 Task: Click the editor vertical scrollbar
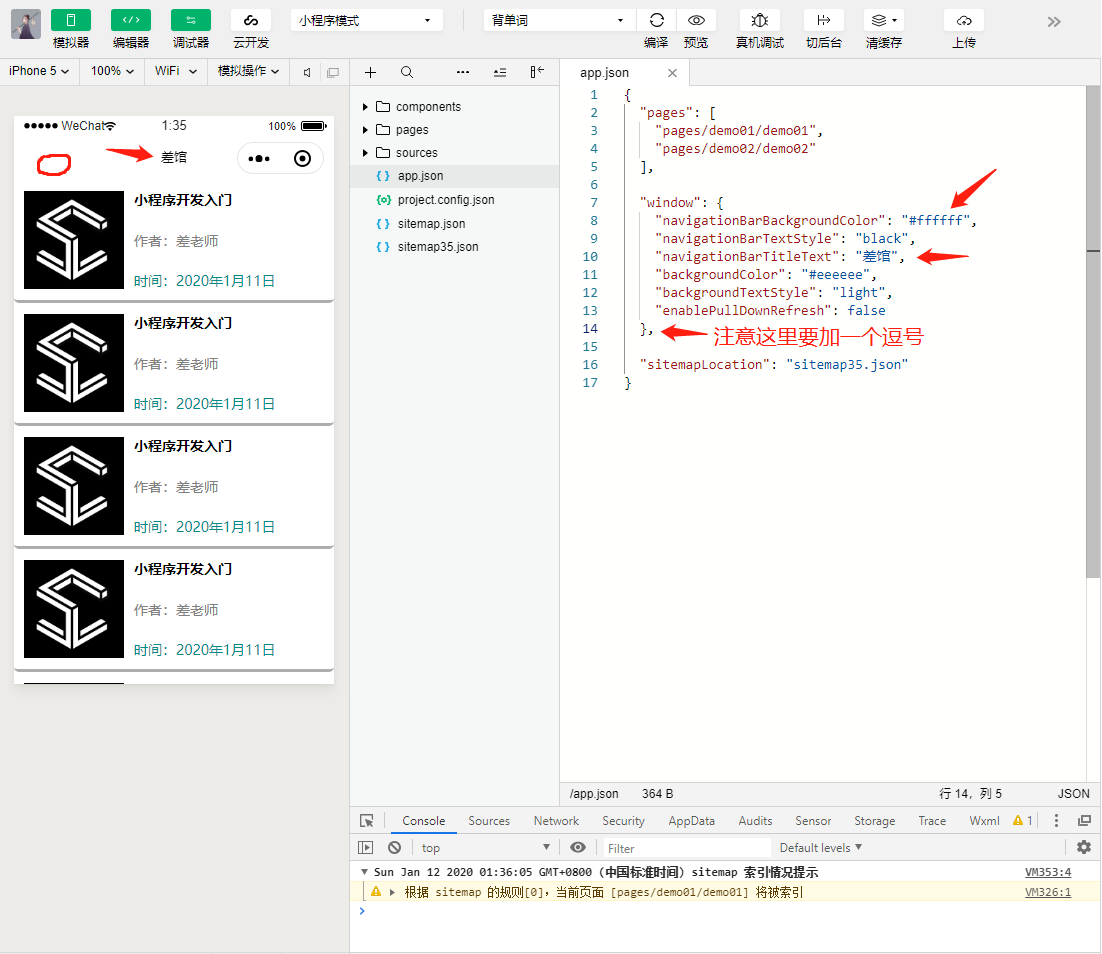pyautogui.click(x=1092, y=330)
